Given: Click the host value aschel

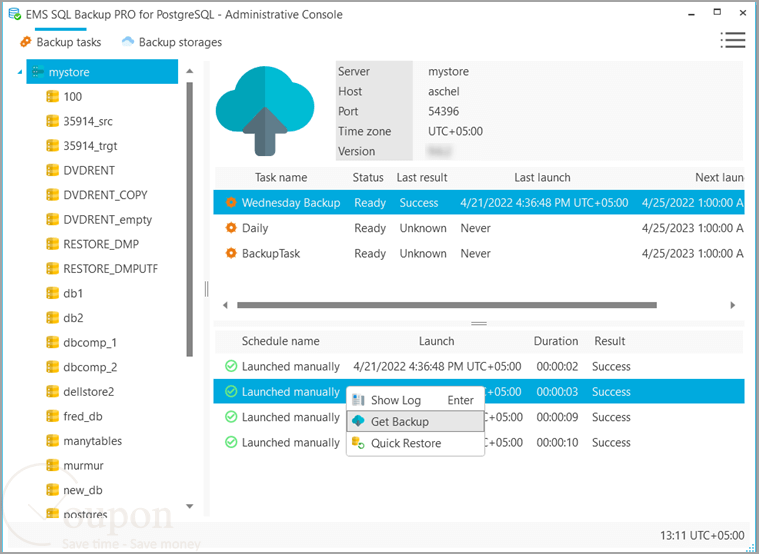Looking at the screenshot, I should pyautogui.click(x=443, y=91).
